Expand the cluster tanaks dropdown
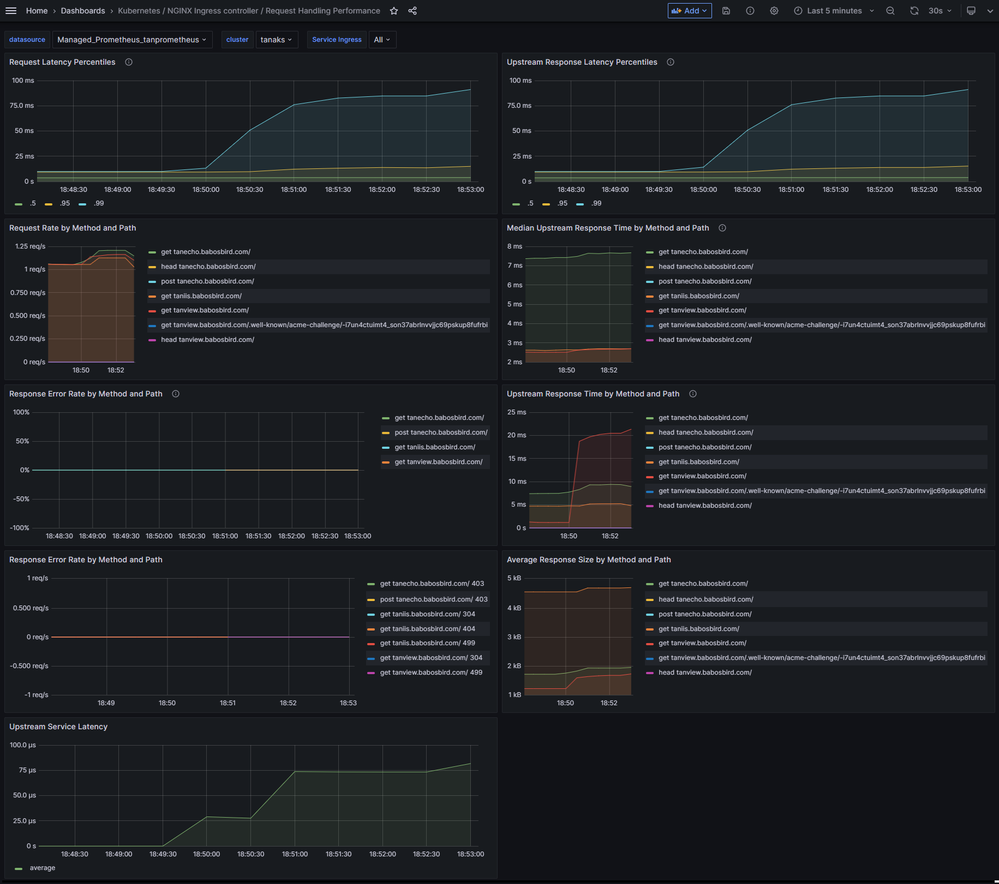This screenshot has height=884, width=999. 276,40
